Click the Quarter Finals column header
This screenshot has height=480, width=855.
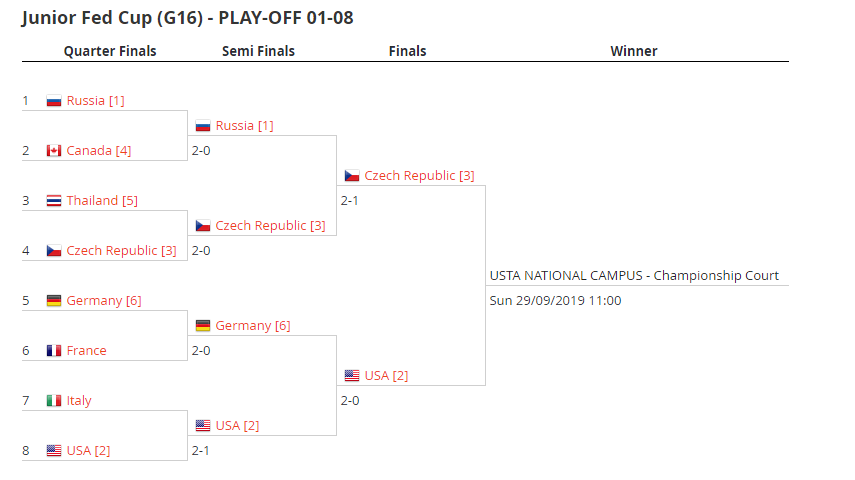[110, 51]
